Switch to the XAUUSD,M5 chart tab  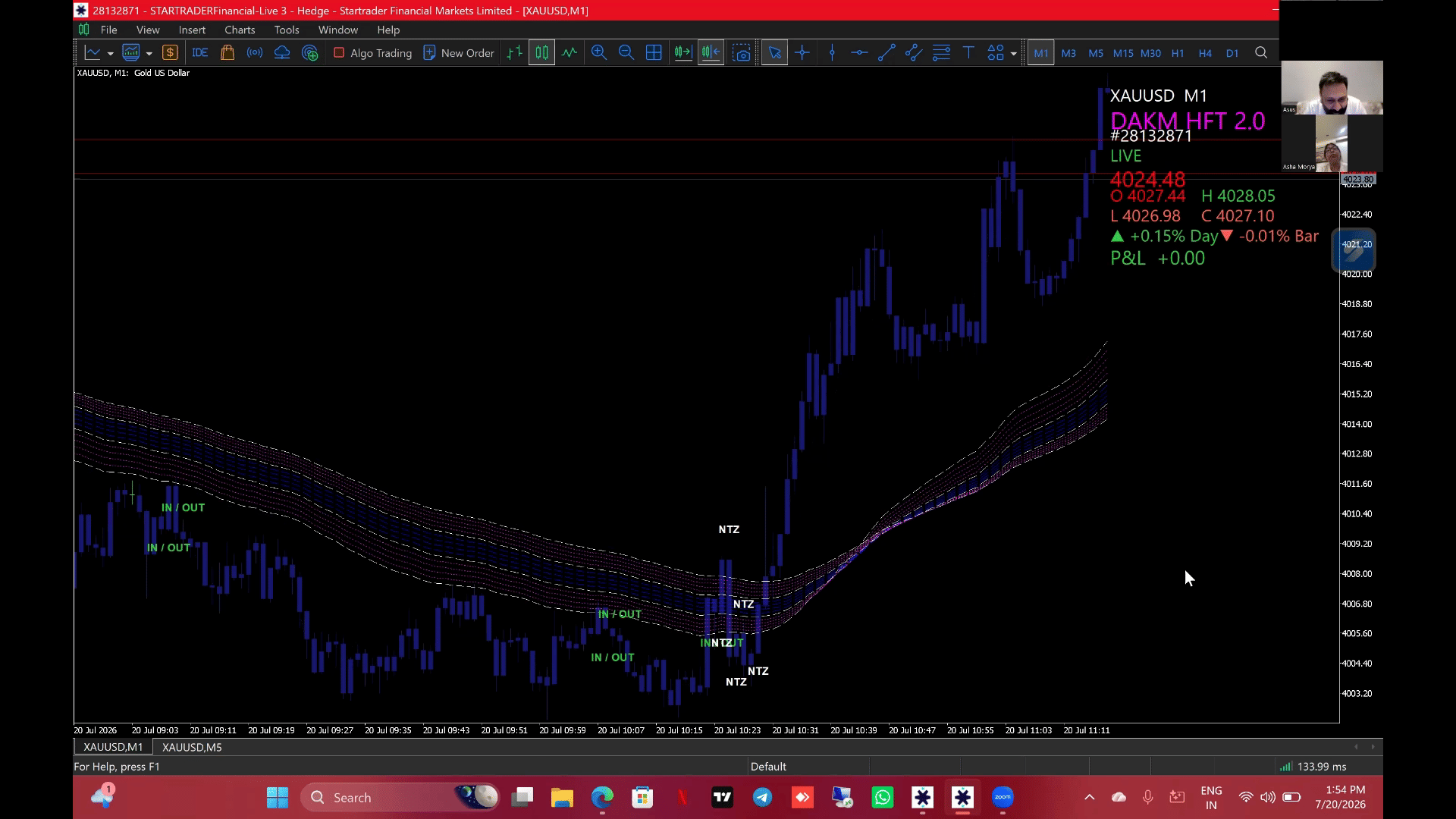coord(192,747)
